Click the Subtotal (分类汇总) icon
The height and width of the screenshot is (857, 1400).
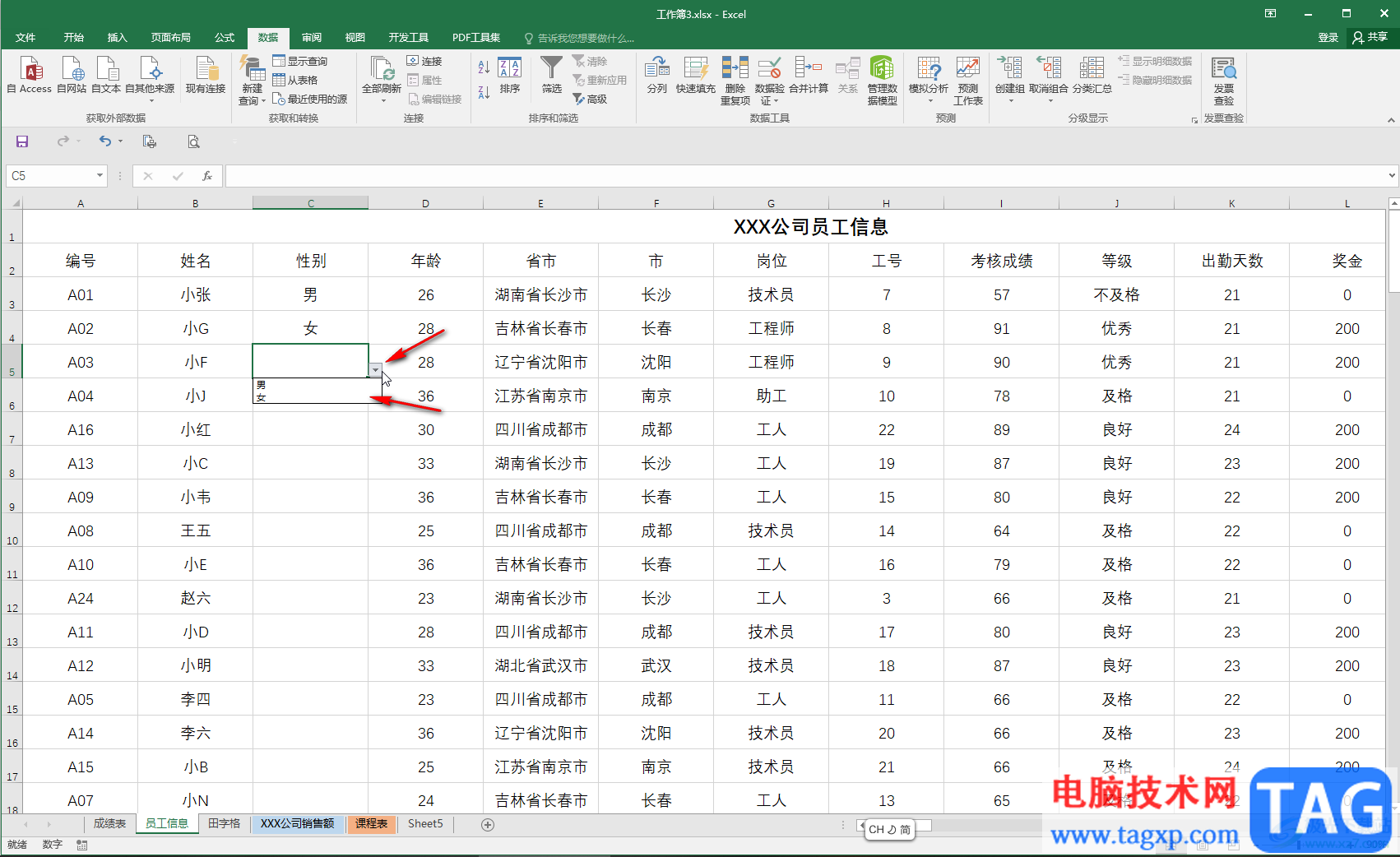point(1092,69)
